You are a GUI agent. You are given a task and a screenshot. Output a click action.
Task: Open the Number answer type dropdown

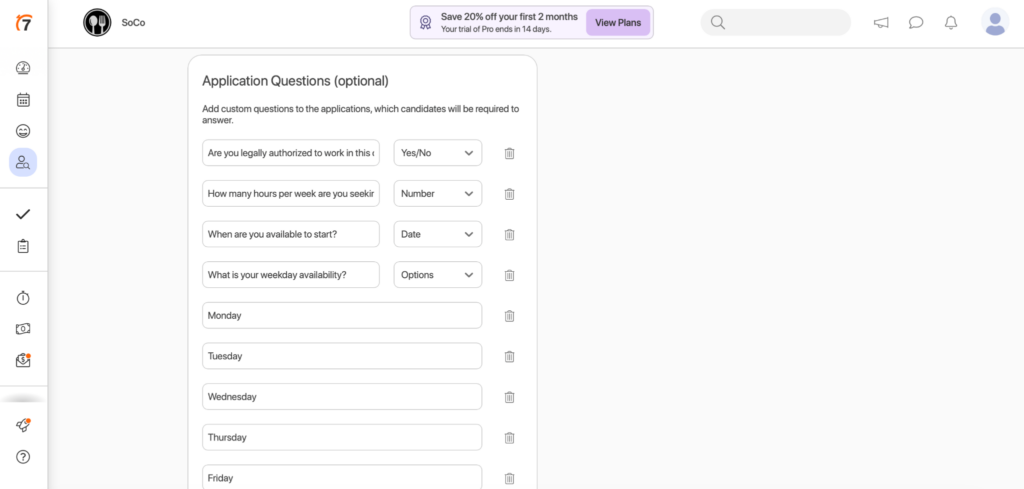(x=438, y=193)
